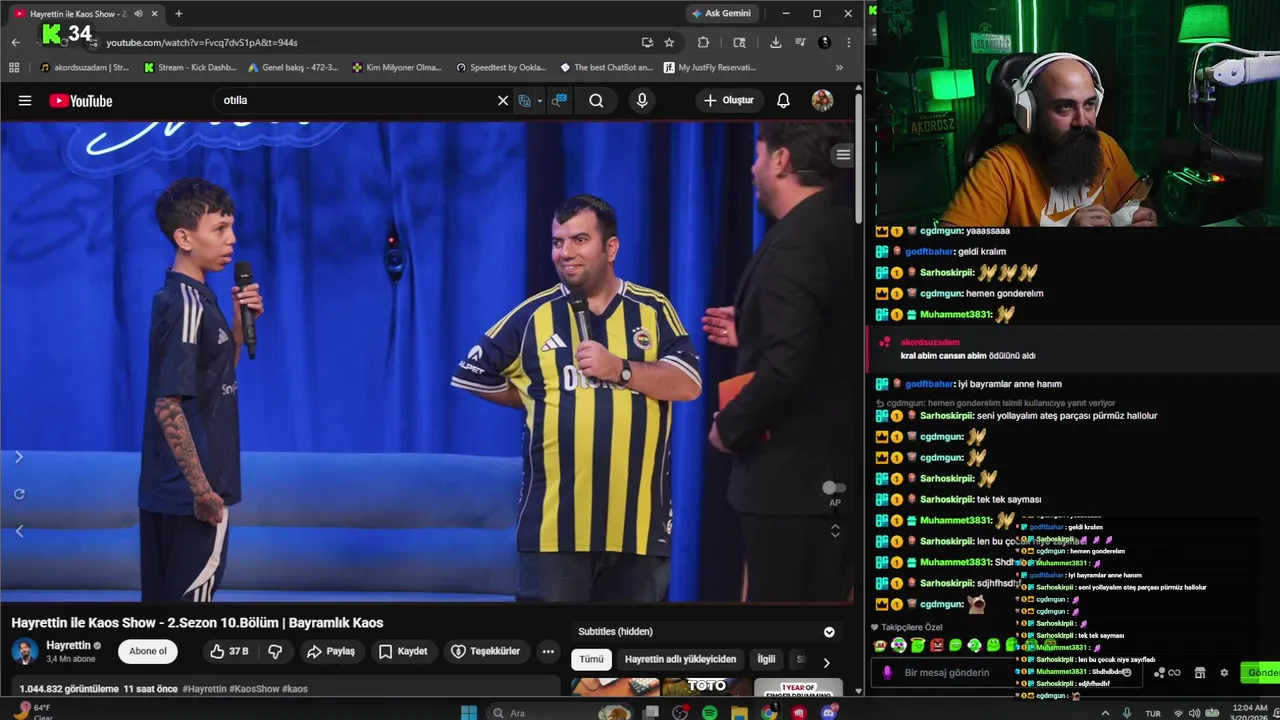Viewport: 1280px width, 720px height.
Task: Open the media control icon in the toolbar
Action: pyautogui.click(x=800, y=42)
